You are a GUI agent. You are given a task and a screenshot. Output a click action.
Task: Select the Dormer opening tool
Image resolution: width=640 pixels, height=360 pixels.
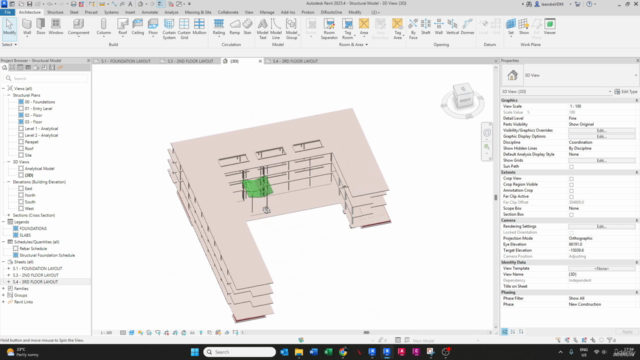(467, 27)
